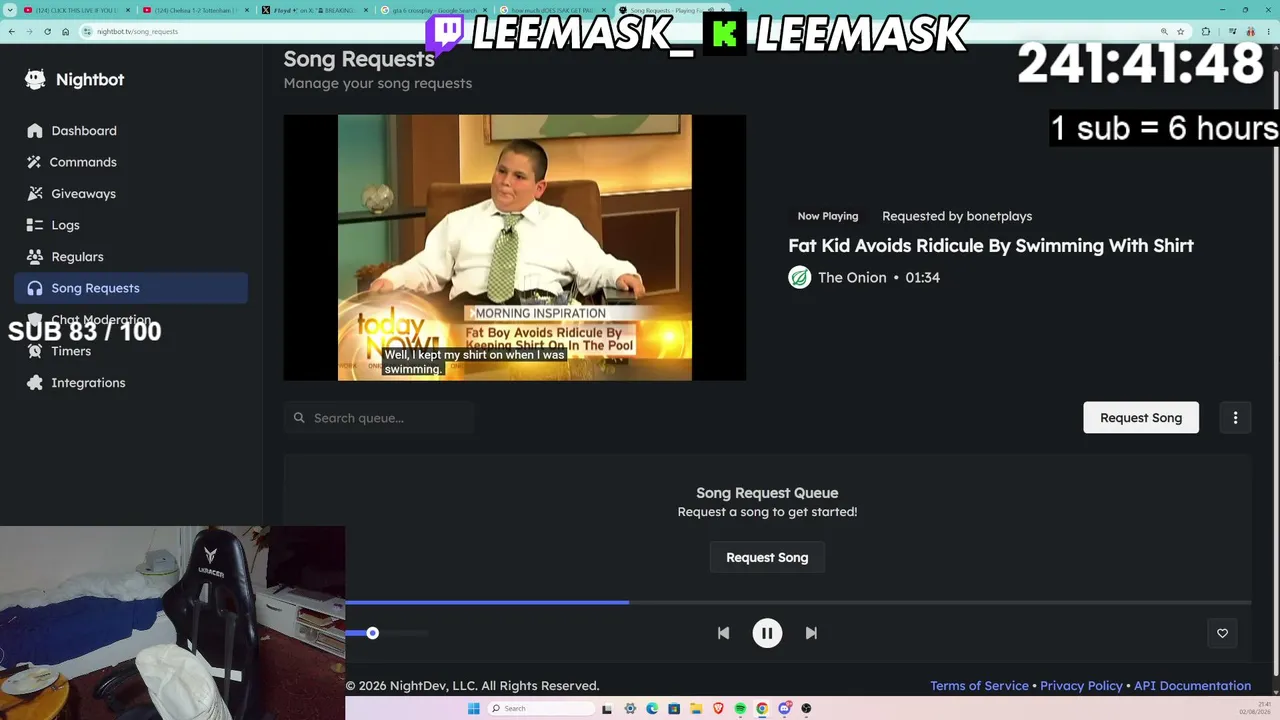Pause the currently playing song
This screenshot has width=1280, height=720.
(767, 633)
